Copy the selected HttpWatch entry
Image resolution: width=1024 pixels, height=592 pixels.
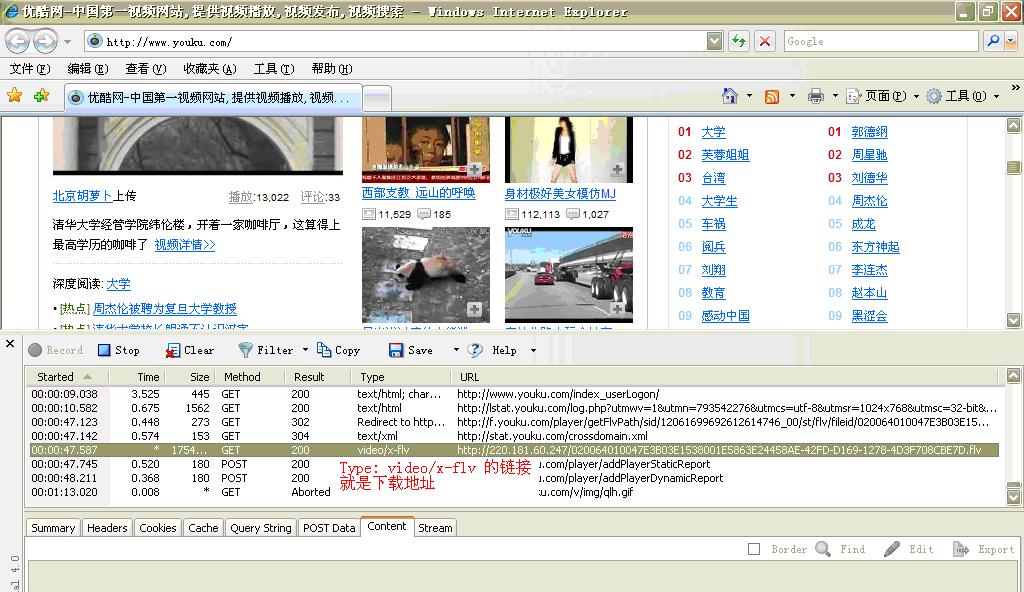(338, 350)
